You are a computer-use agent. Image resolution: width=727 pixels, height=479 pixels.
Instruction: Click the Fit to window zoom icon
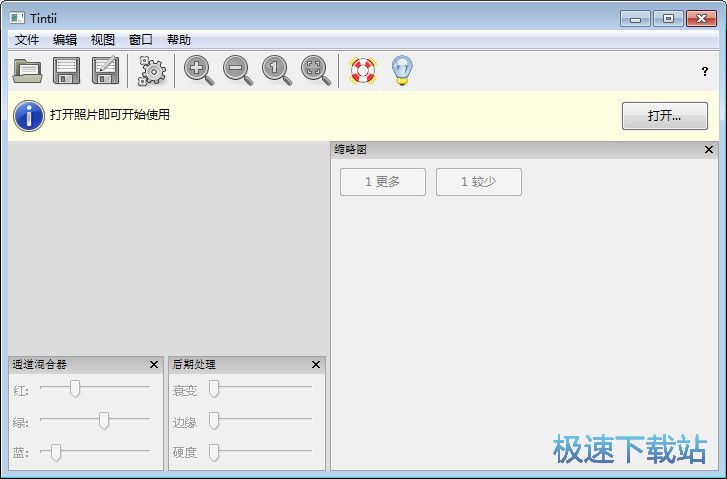(315, 71)
